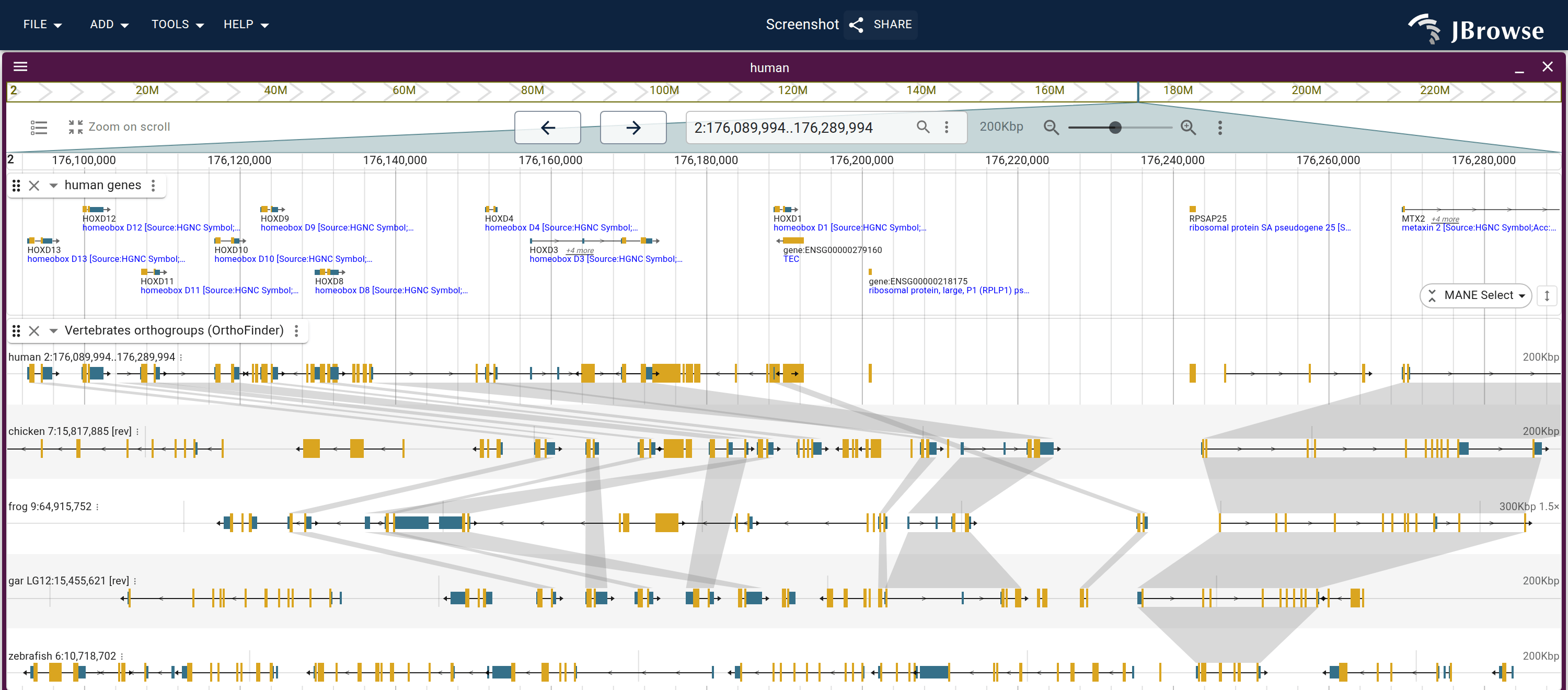Click the zoom in magnifier icon
The width and height of the screenshot is (1568, 690).
pyautogui.click(x=1188, y=127)
